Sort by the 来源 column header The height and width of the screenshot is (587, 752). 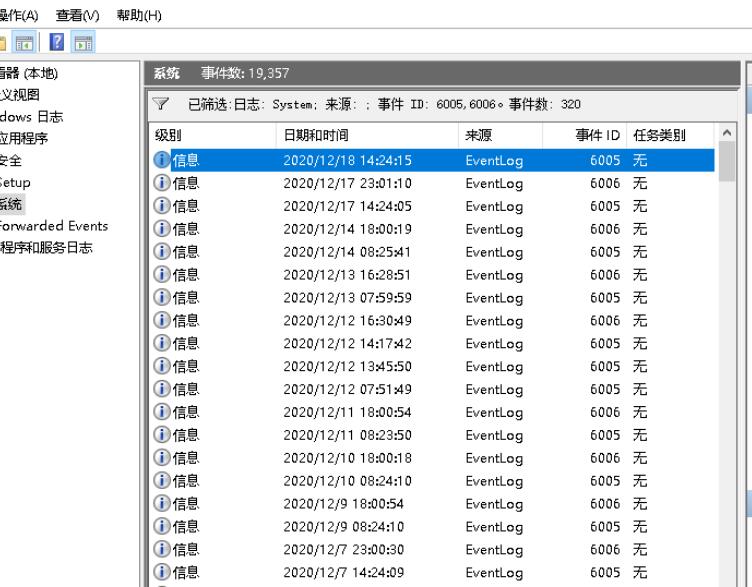[500, 135]
